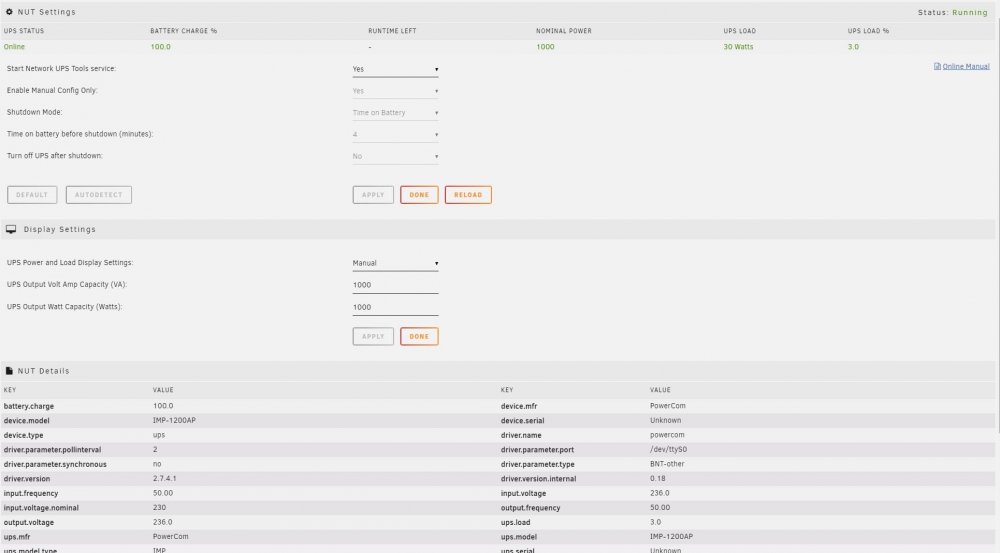Click the device.model key
1000x553 pixels.
tap(26, 421)
